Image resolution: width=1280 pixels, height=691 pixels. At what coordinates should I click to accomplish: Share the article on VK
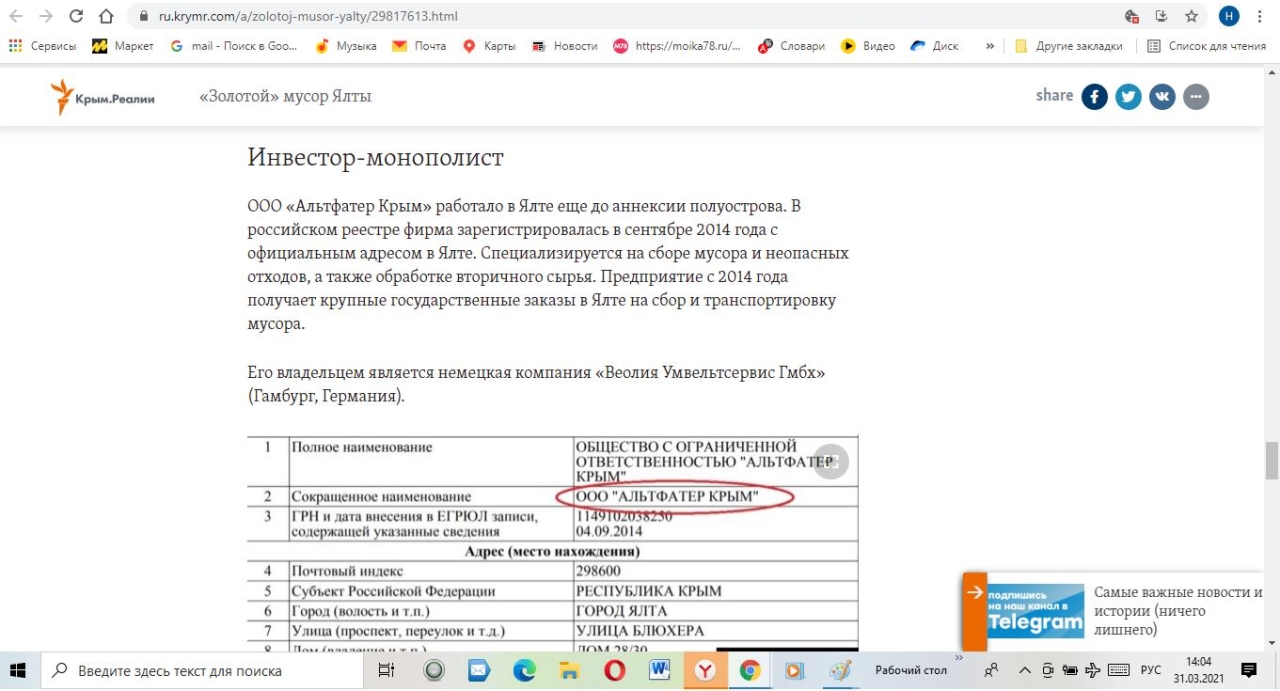[x=1162, y=96]
